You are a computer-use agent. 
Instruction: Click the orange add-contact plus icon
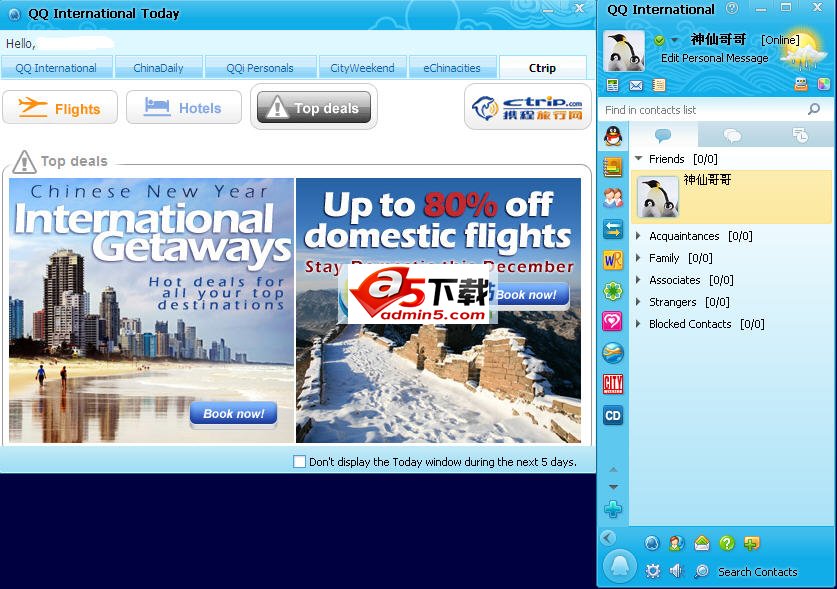[752, 543]
